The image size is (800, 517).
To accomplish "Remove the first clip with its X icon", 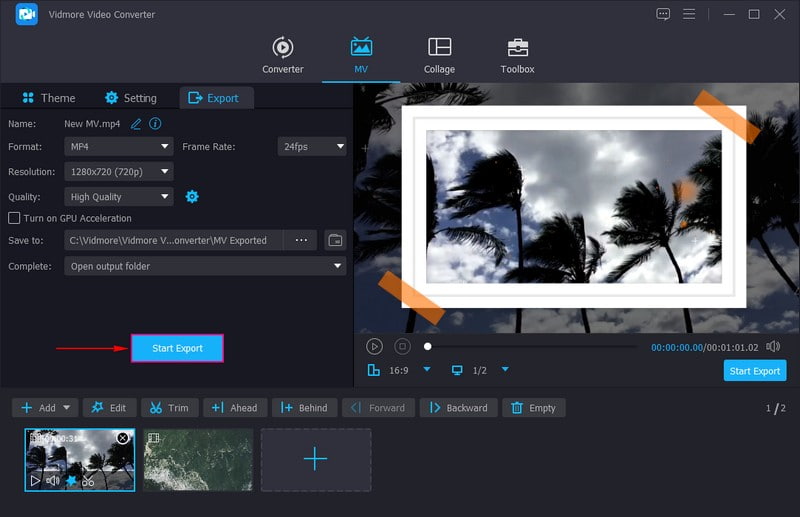I will (x=122, y=438).
